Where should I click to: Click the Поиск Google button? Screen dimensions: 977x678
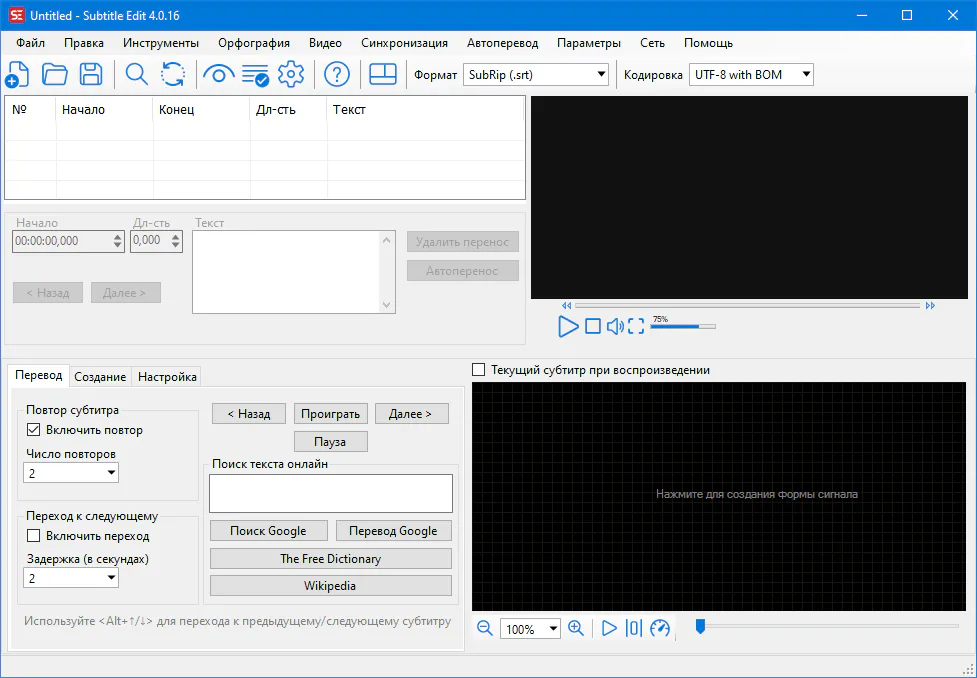pos(269,531)
